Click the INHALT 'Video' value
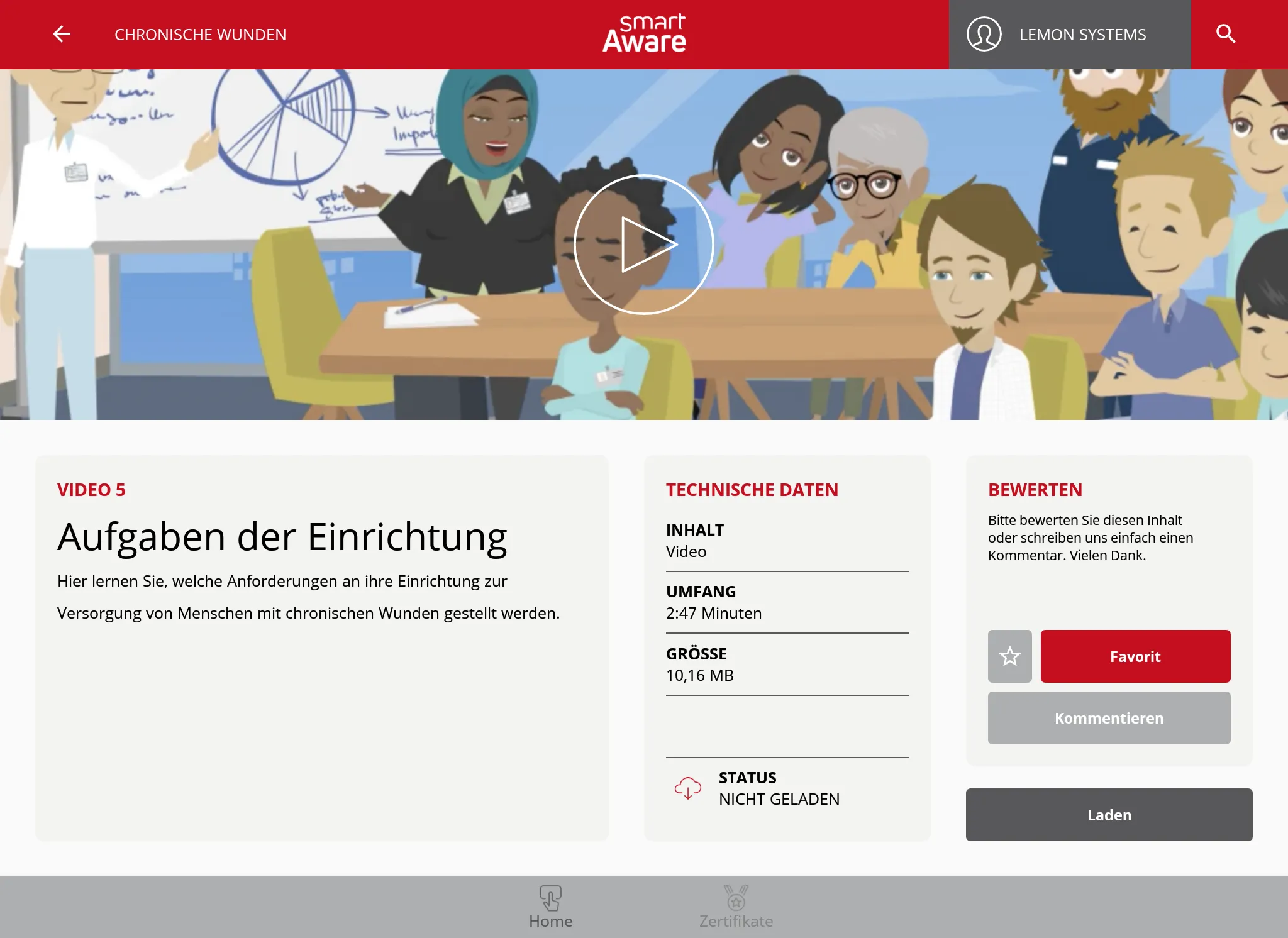This screenshot has height=938, width=1288. [x=686, y=551]
